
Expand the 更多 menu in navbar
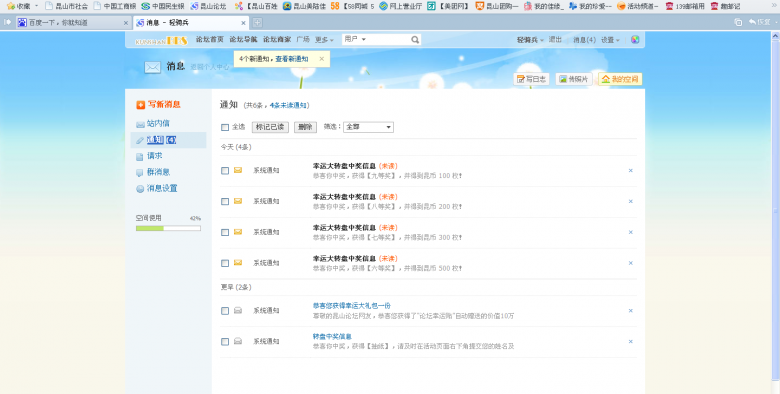tap(324, 40)
